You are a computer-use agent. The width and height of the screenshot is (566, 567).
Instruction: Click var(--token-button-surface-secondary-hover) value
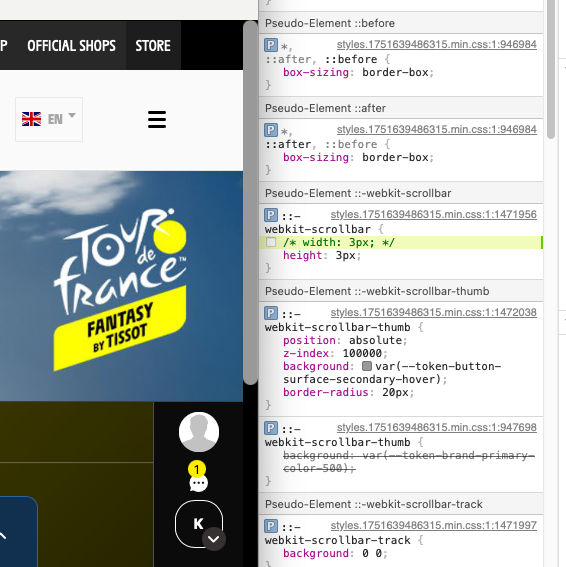coord(392,373)
